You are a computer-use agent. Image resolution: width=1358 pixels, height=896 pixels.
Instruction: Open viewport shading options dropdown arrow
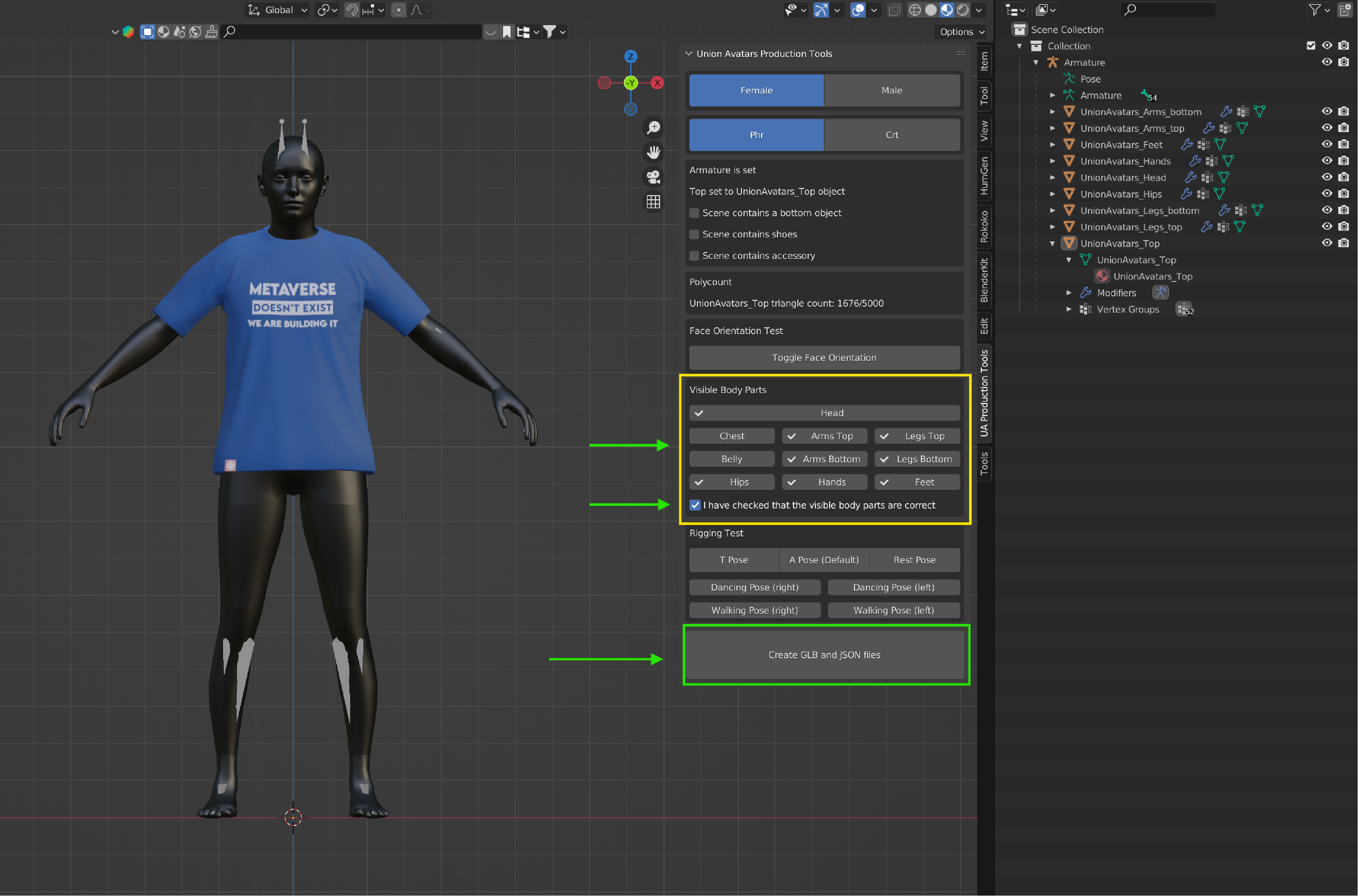[x=978, y=10]
